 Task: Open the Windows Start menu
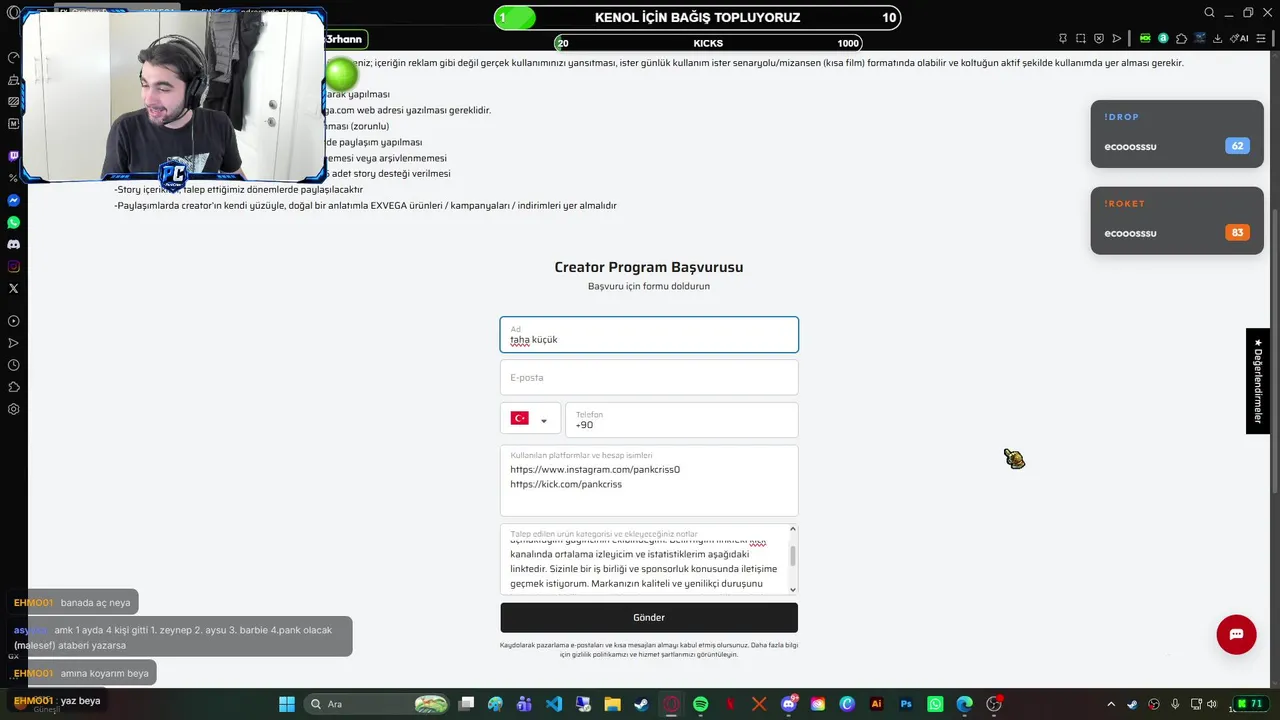click(x=287, y=704)
